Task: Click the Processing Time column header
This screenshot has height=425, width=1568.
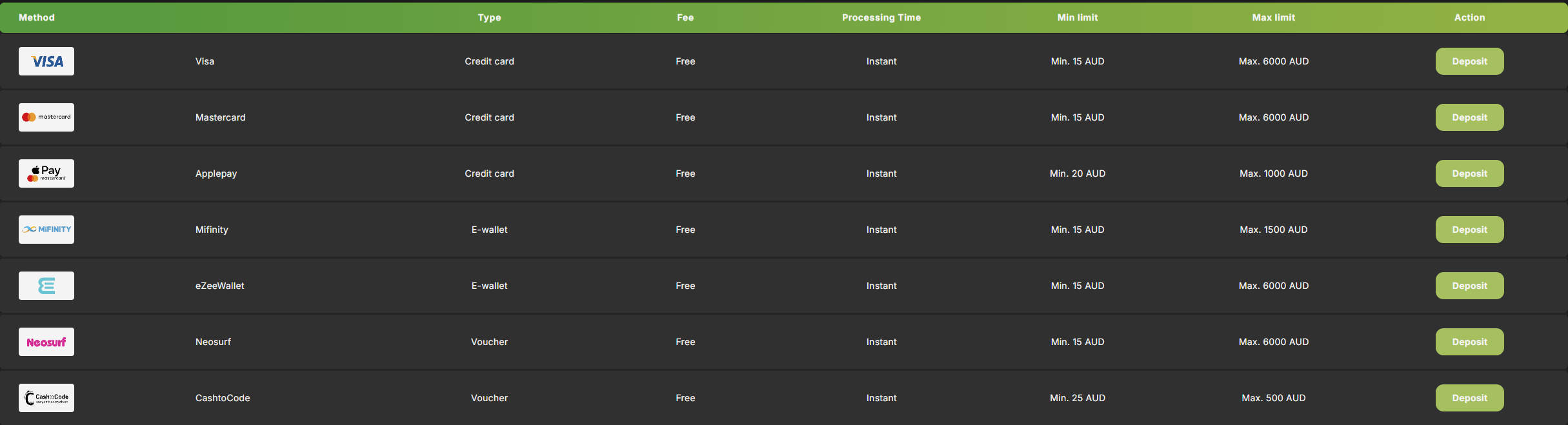Action: tap(881, 17)
